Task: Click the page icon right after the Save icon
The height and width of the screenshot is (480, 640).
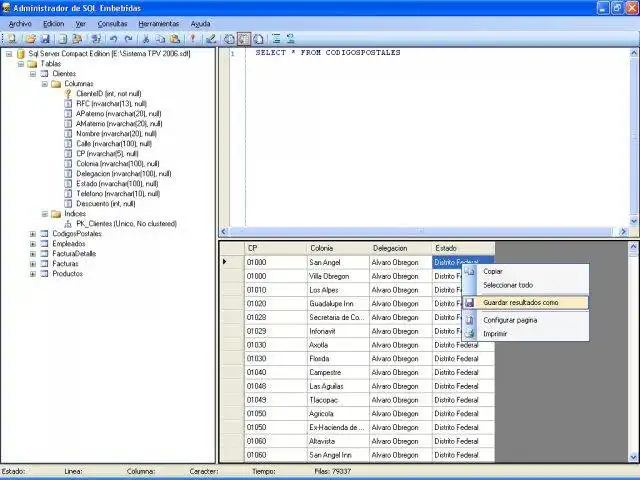Action: click(x=63, y=39)
